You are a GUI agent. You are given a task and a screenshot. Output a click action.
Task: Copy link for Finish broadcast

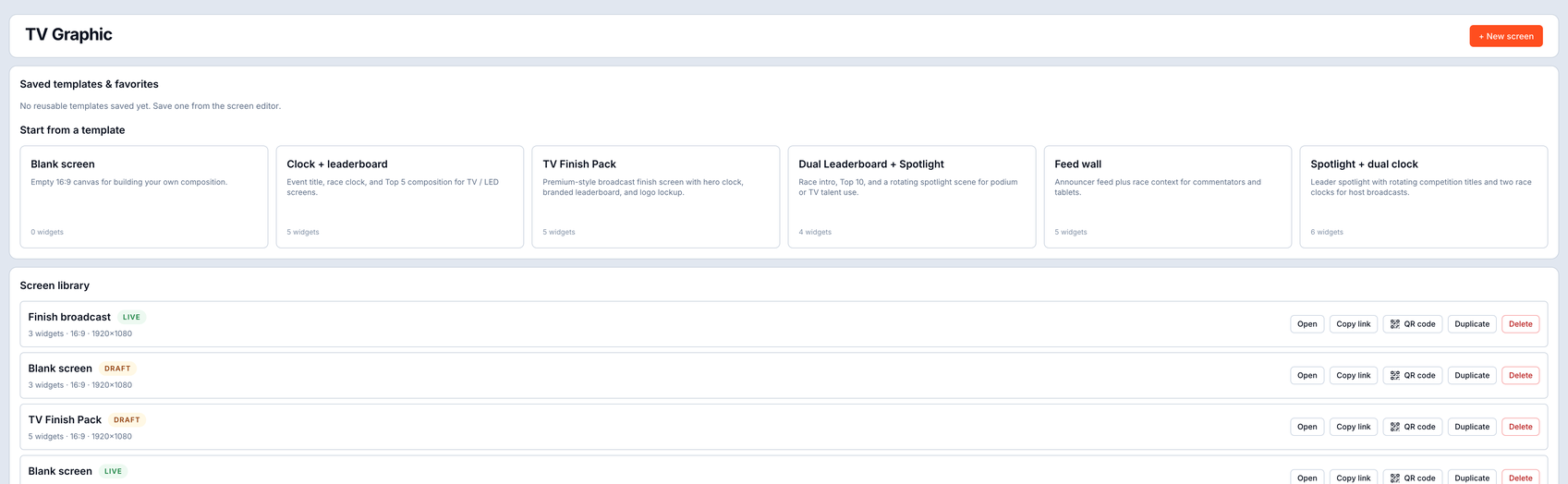point(1353,324)
